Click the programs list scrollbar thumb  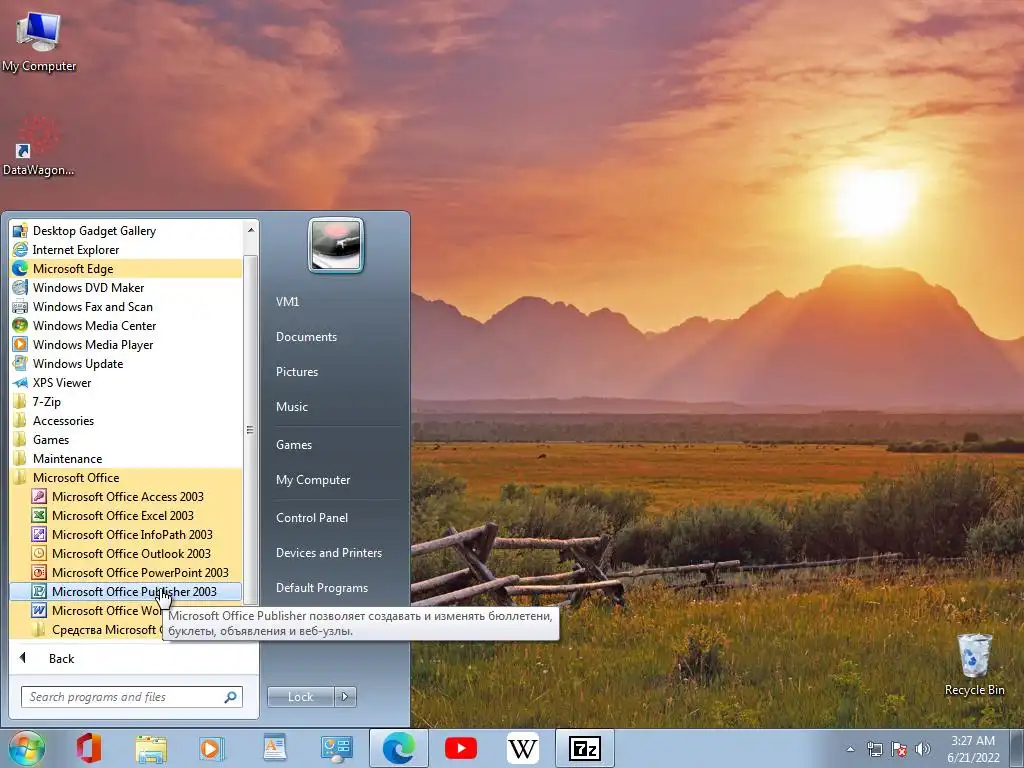point(251,430)
